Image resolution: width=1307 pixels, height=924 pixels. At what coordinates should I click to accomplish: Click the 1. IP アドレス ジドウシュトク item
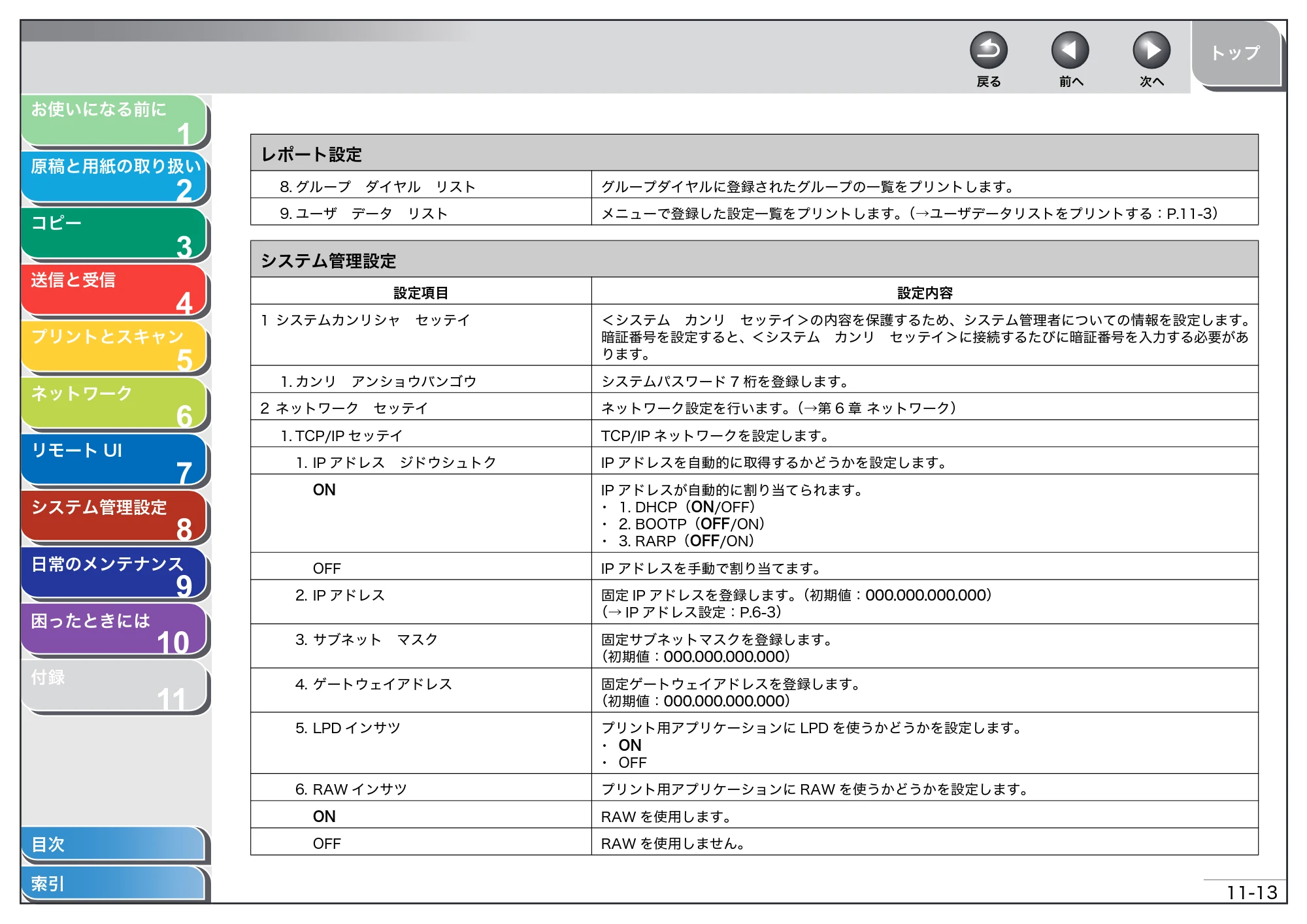point(396,463)
